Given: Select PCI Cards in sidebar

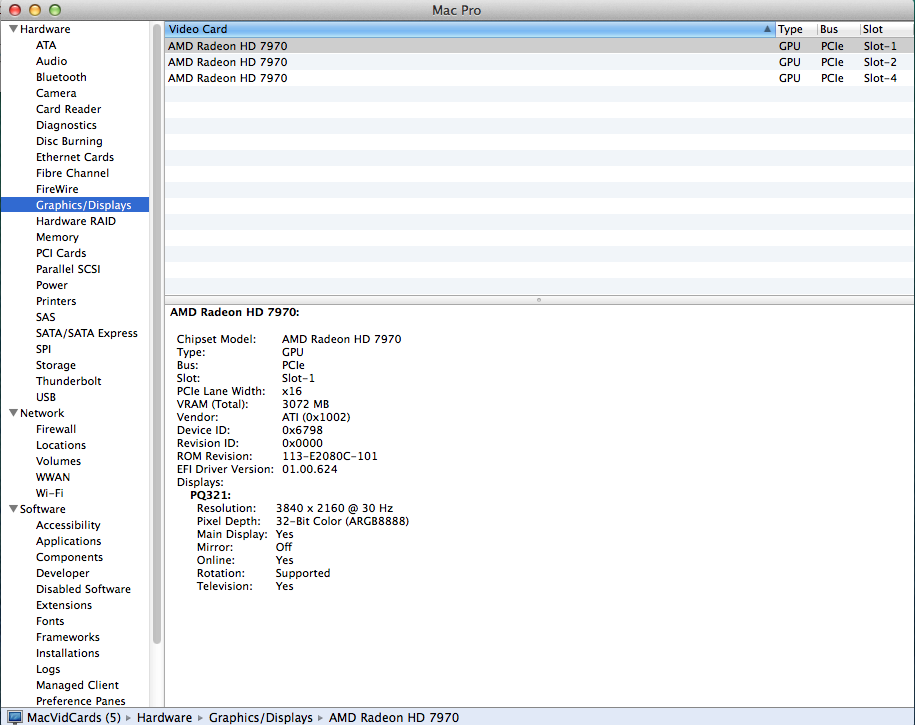Looking at the screenshot, I should tap(61, 253).
